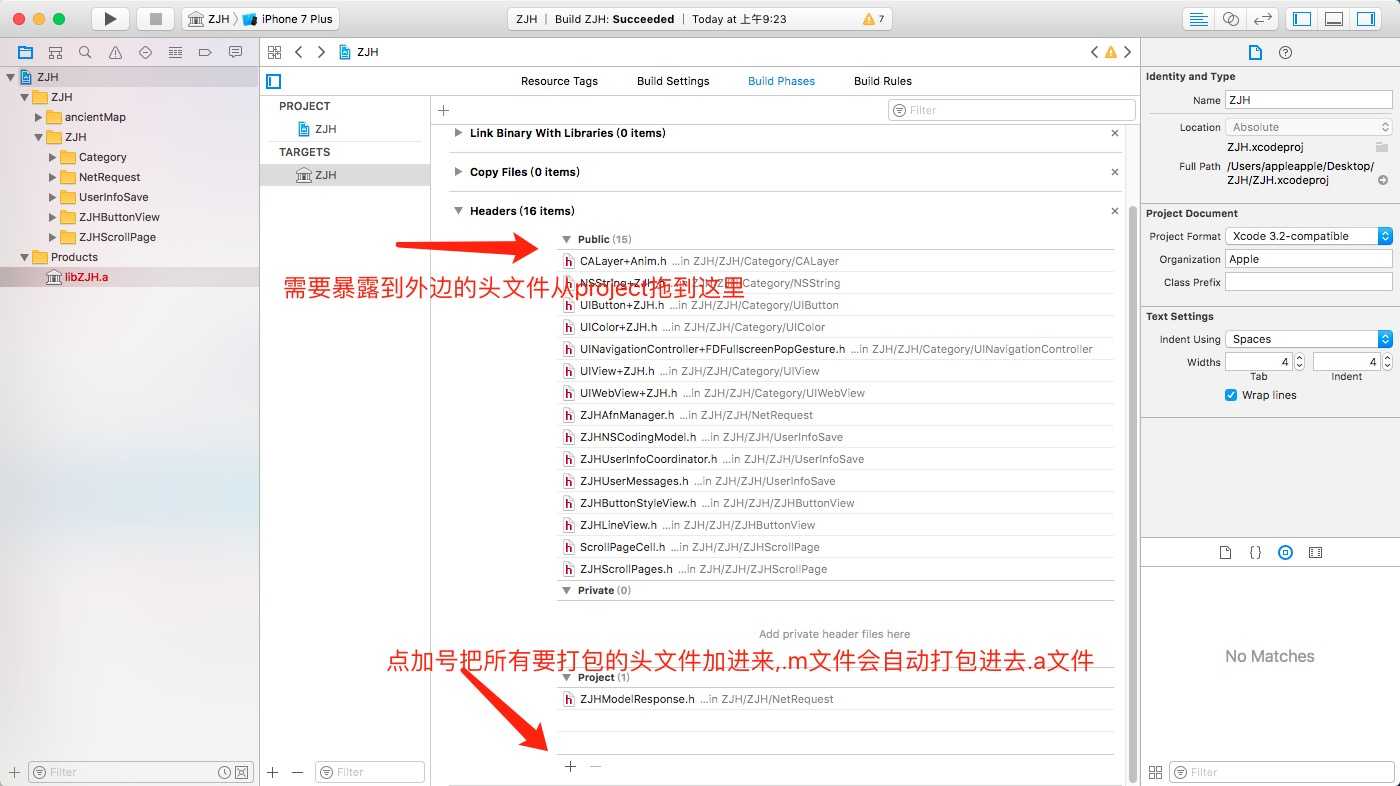This screenshot has width=1400, height=786.
Task: Add a new target with plus
Action: 273,772
